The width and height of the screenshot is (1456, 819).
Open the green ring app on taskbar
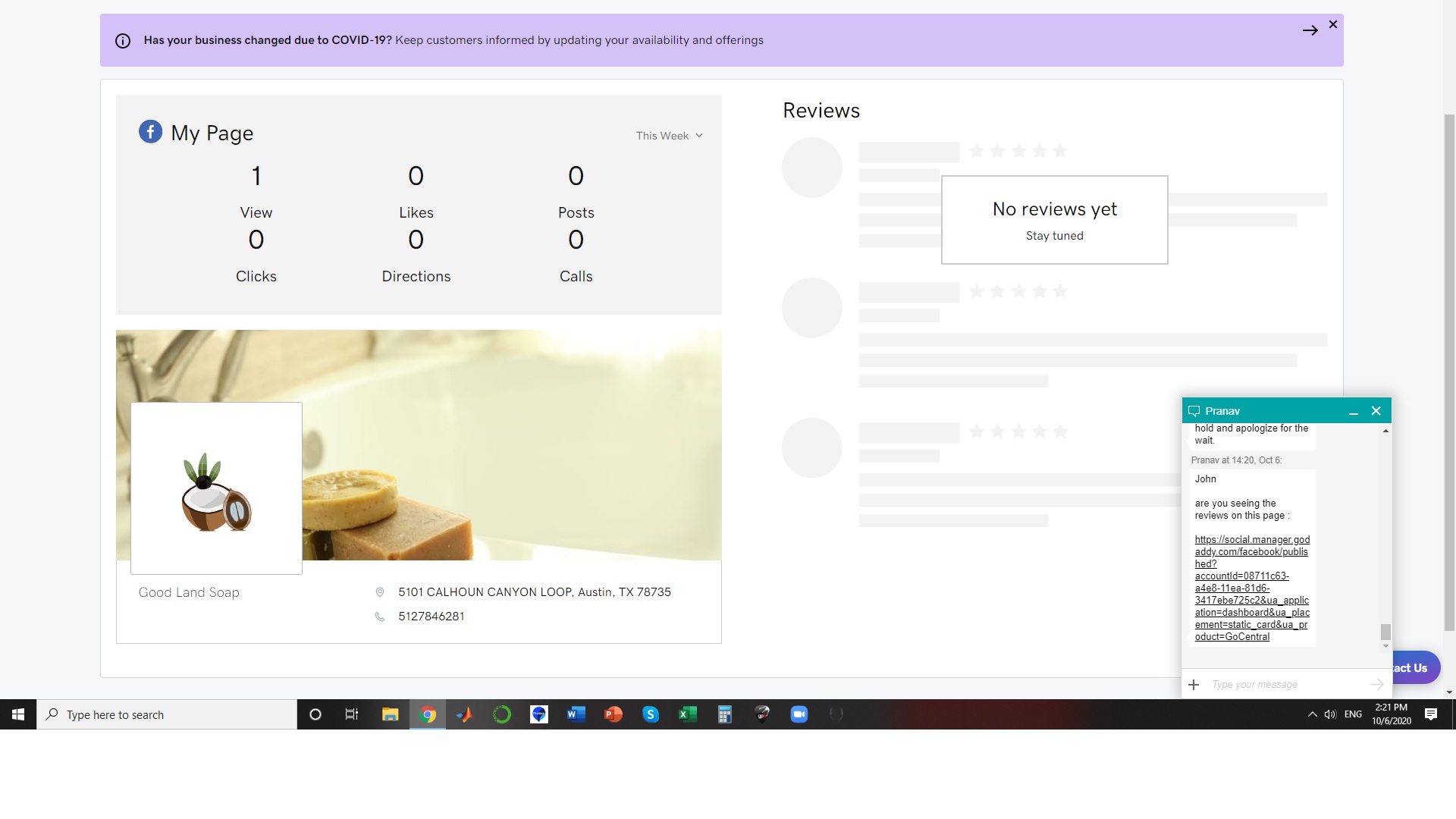point(502,714)
